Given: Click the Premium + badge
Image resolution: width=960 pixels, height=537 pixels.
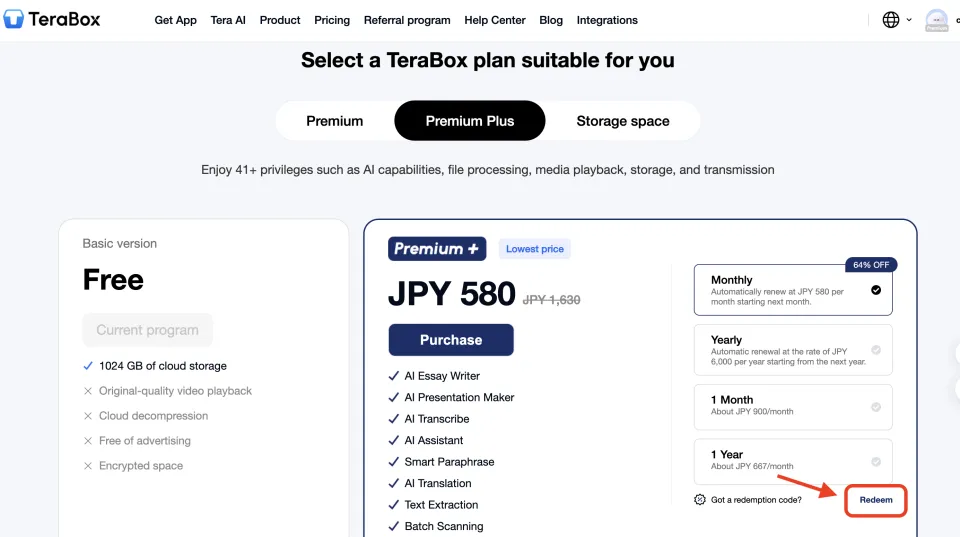Looking at the screenshot, I should pyautogui.click(x=436, y=249).
